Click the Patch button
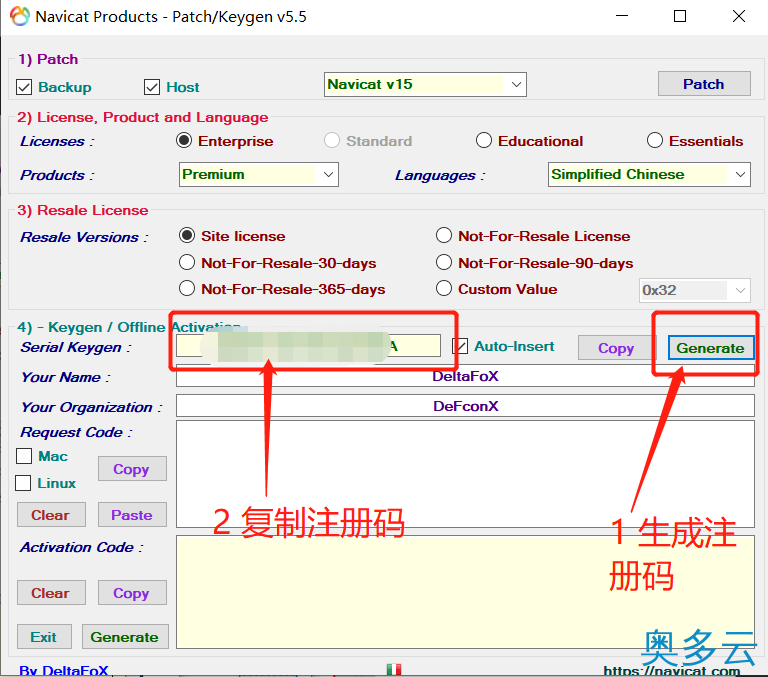768x677 pixels. 704,84
